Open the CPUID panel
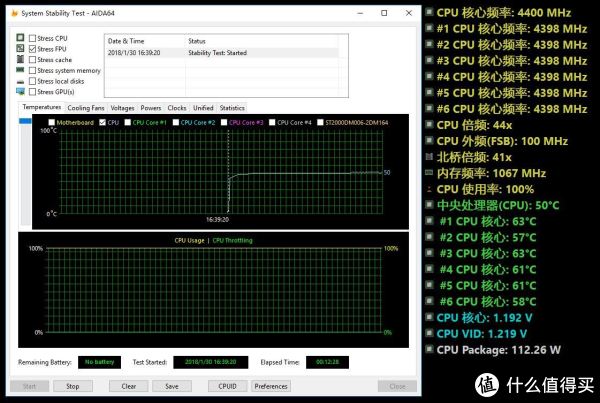The image size is (600, 403). (227, 386)
